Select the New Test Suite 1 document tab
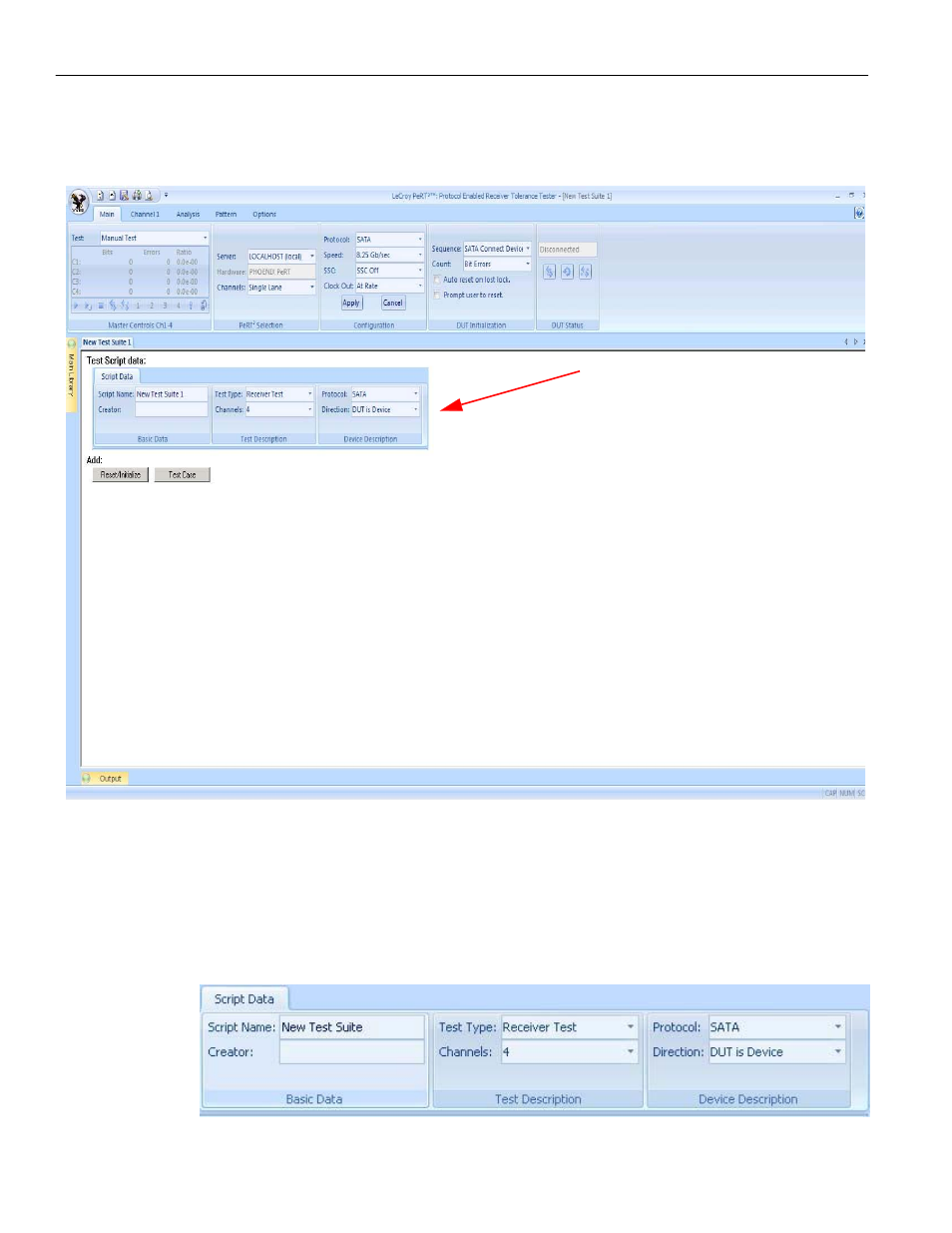The height and width of the screenshot is (1233, 952). [107, 342]
